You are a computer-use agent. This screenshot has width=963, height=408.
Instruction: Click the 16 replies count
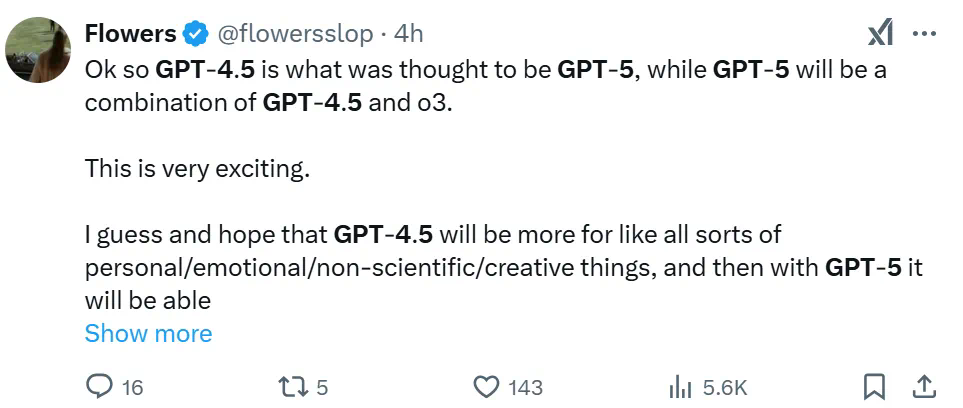[x=132, y=388]
